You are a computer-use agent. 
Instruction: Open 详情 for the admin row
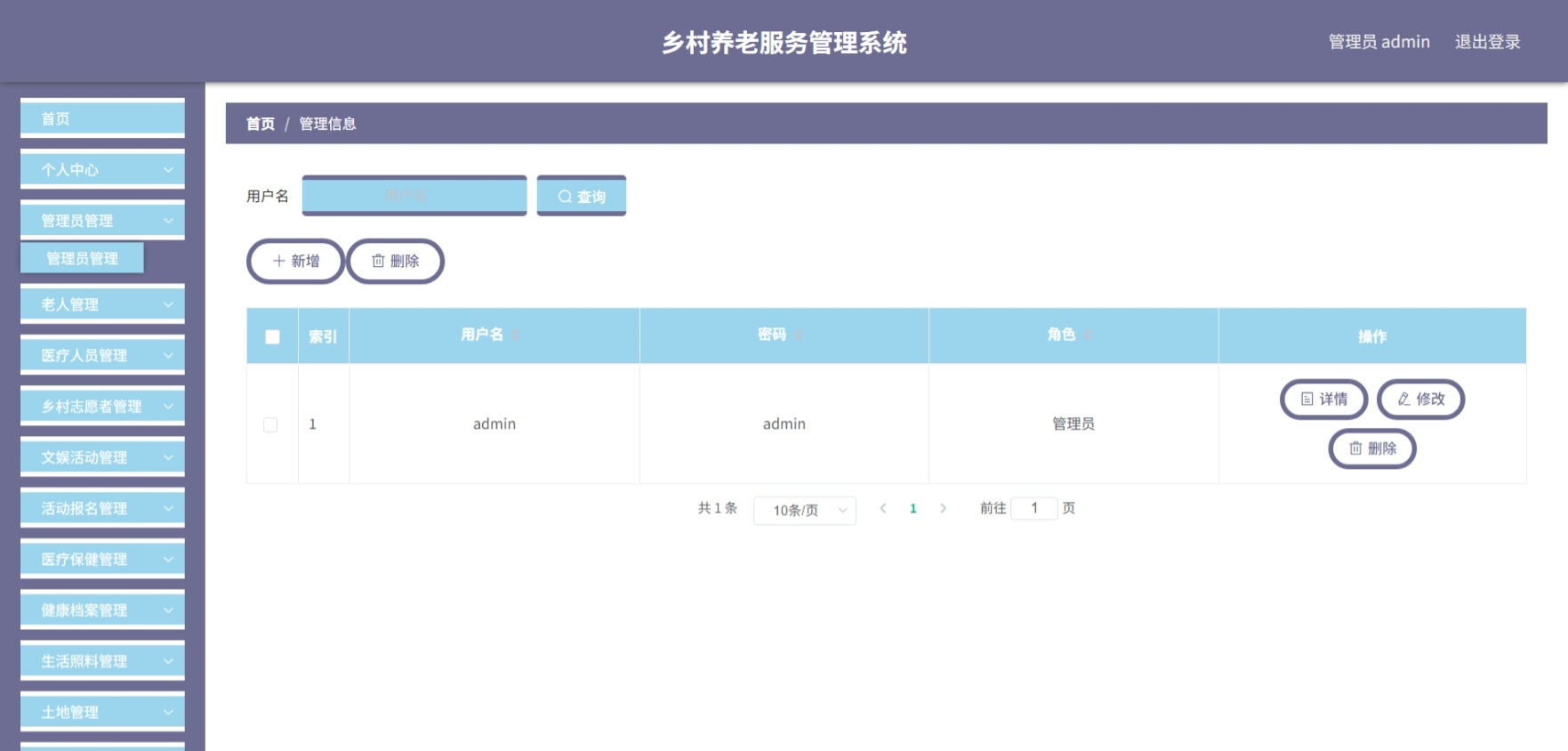click(1323, 399)
